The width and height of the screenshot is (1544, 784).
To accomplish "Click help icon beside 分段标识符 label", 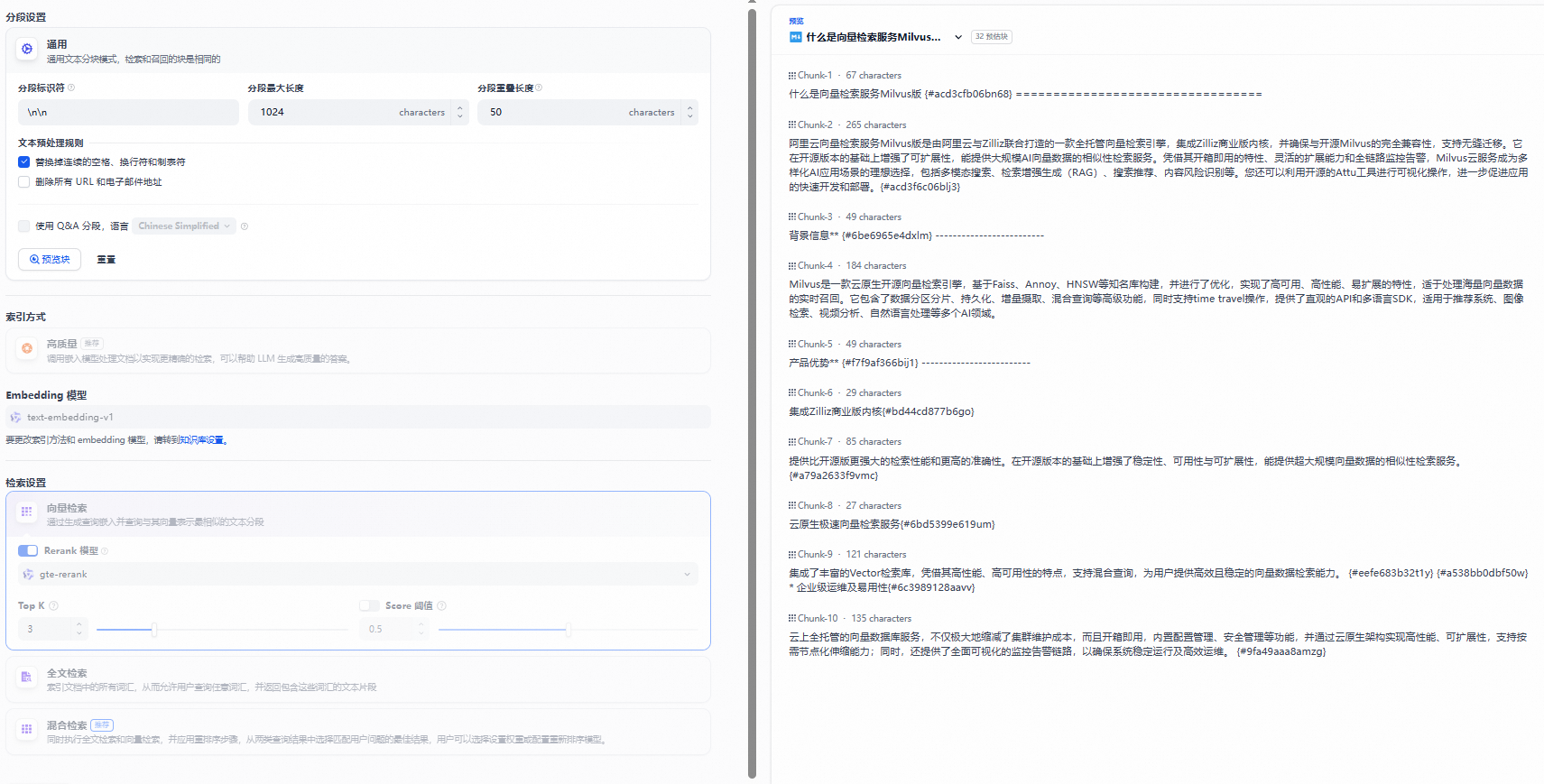I will (x=71, y=88).
